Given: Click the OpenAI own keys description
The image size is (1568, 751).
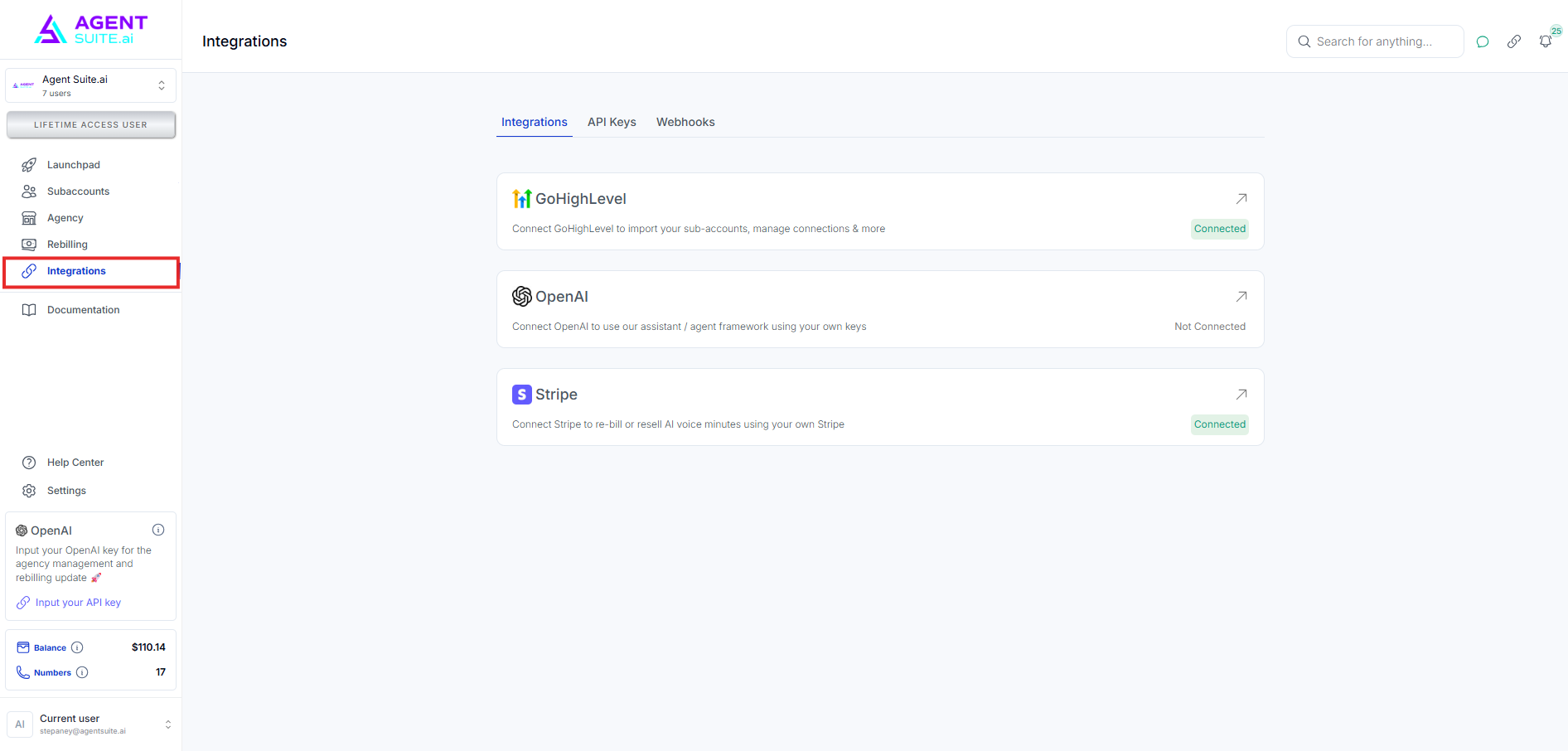Looking at the screenshot, I should click(690, 327).
